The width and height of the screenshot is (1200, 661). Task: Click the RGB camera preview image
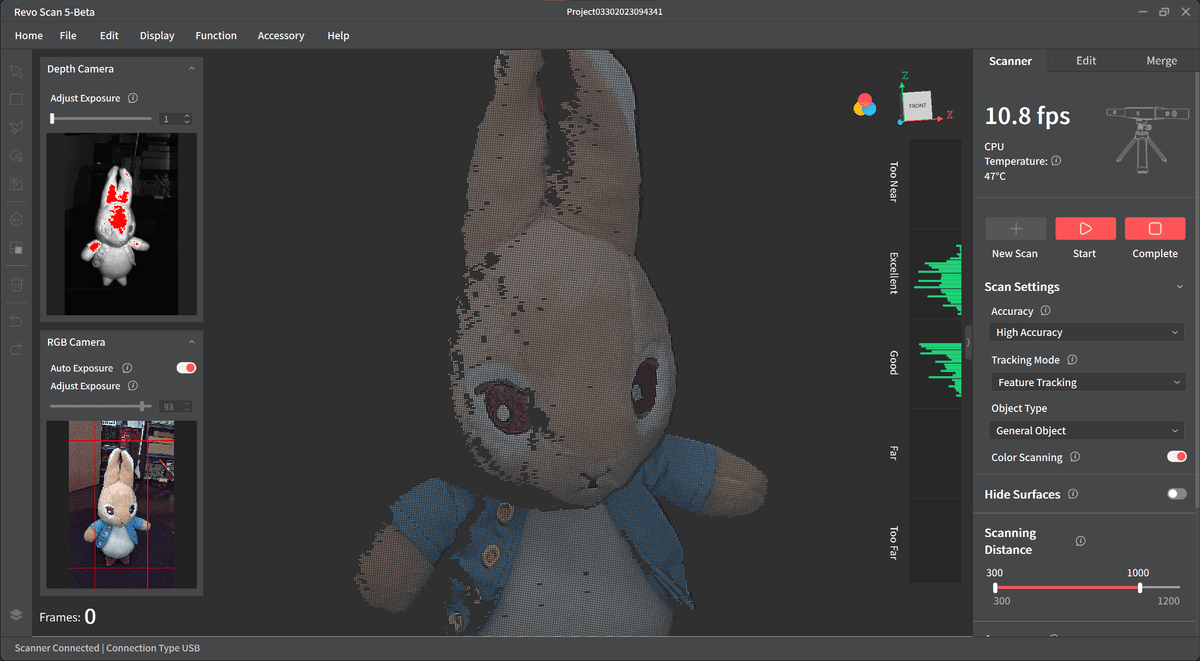(x=121, y=504)
